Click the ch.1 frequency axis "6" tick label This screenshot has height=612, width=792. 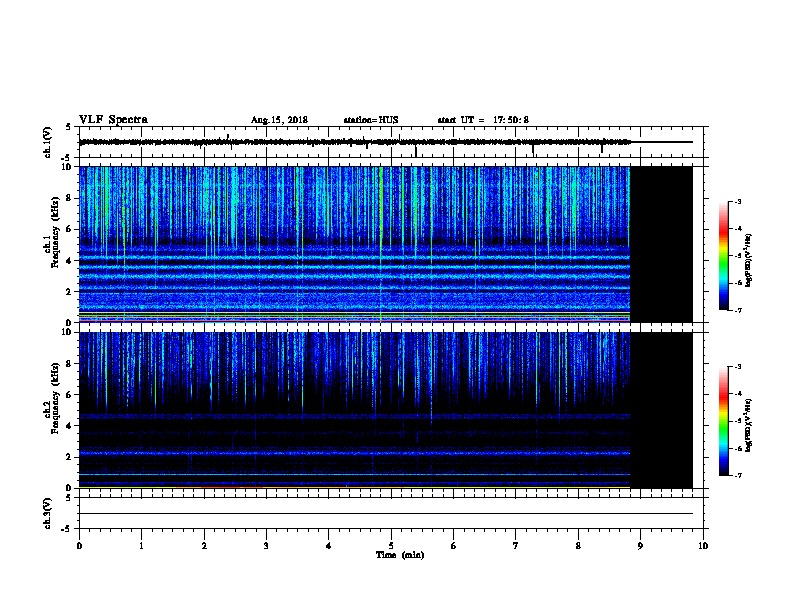[69, 229]
